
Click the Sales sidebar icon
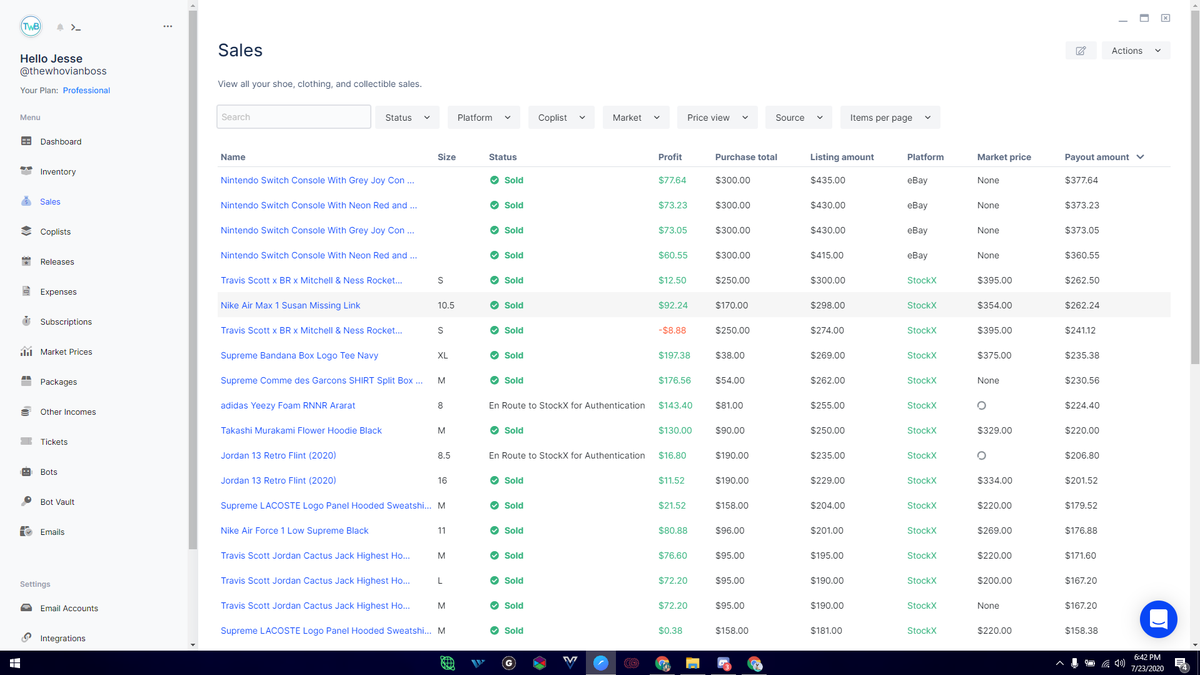26,201
